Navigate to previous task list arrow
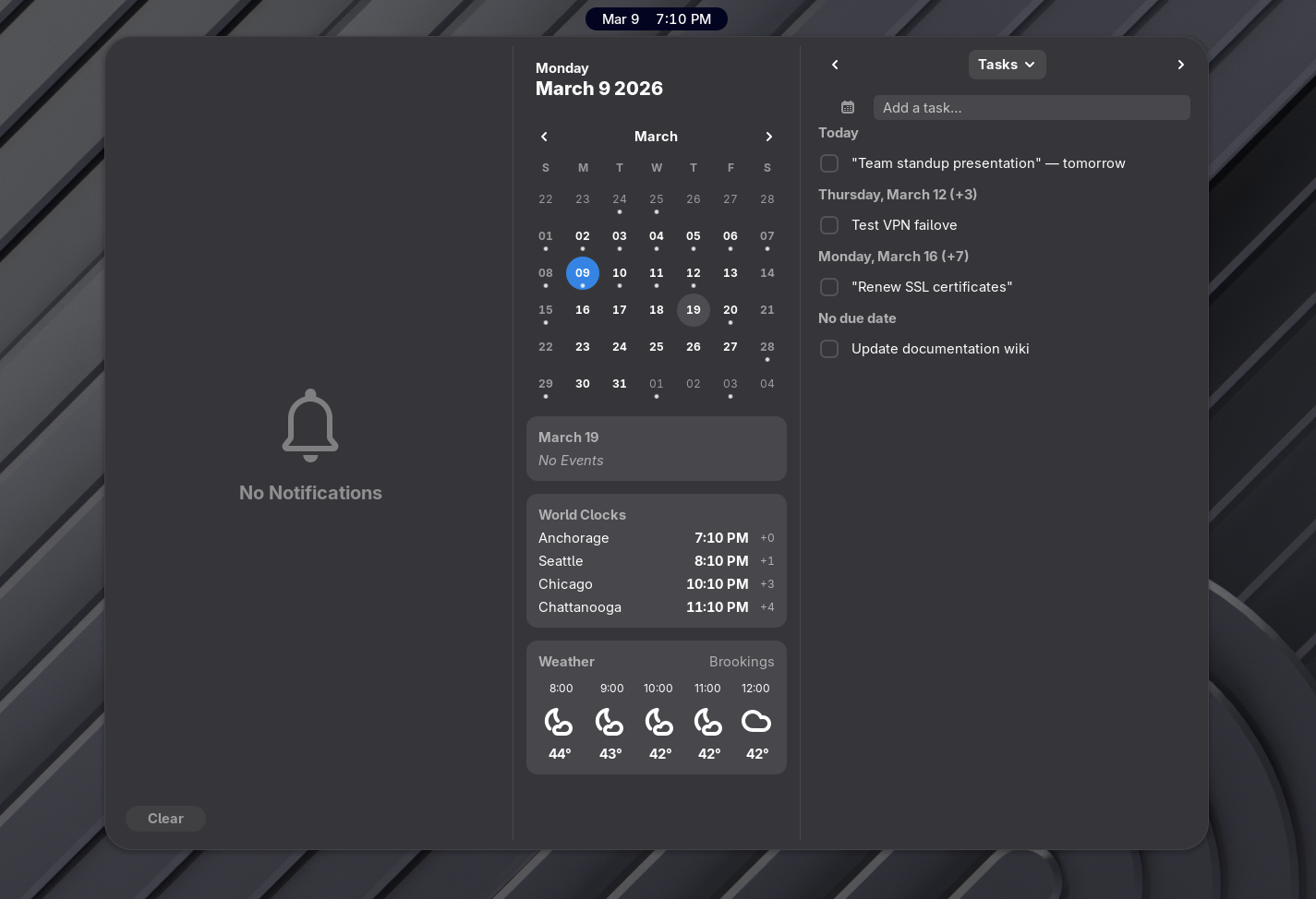This screenshot has height=899, width=1316. coord(835,65)
